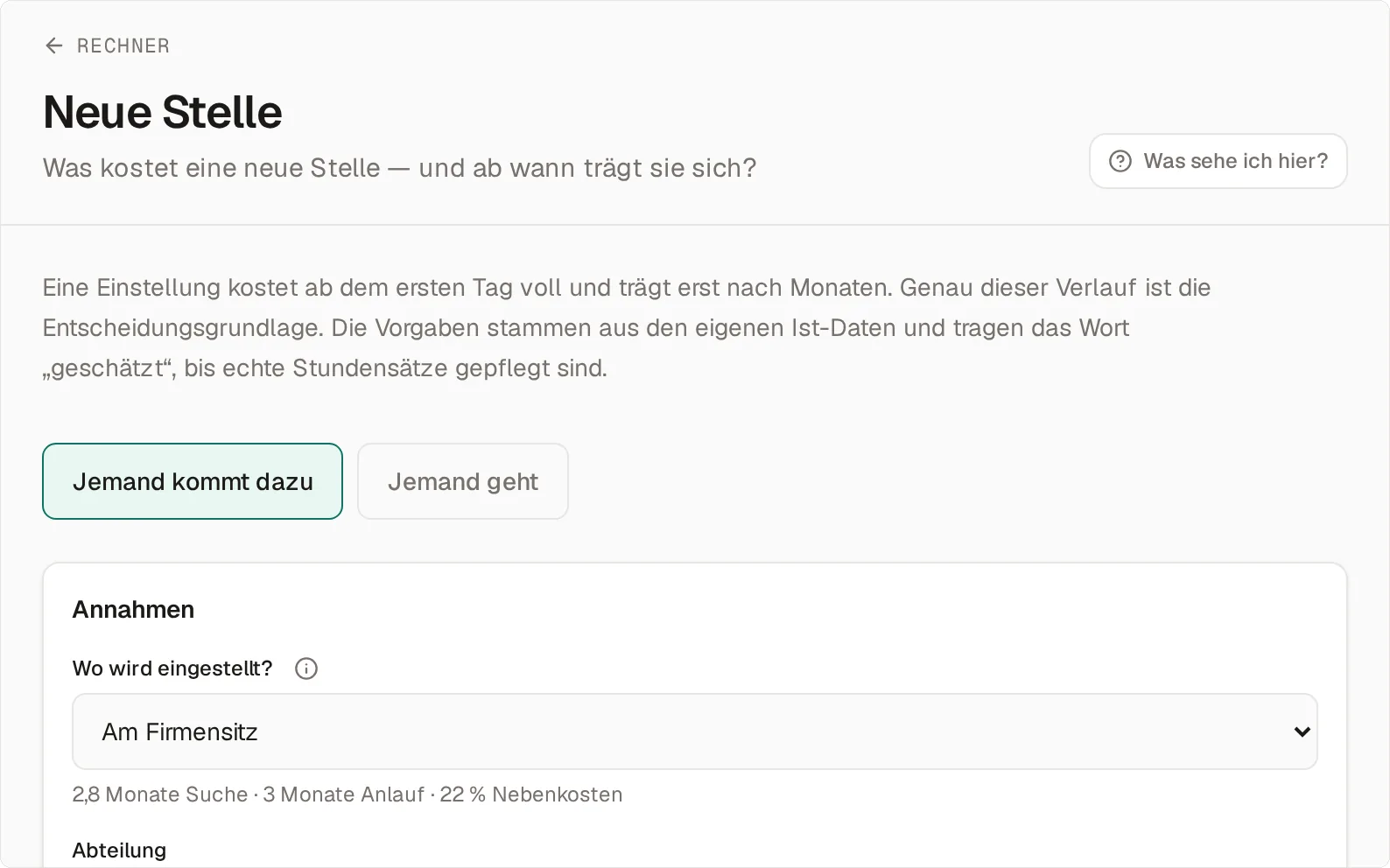Click the "Abteilung" field label
This screenshot has width=1390, height=868.
(x=119, y=850)
